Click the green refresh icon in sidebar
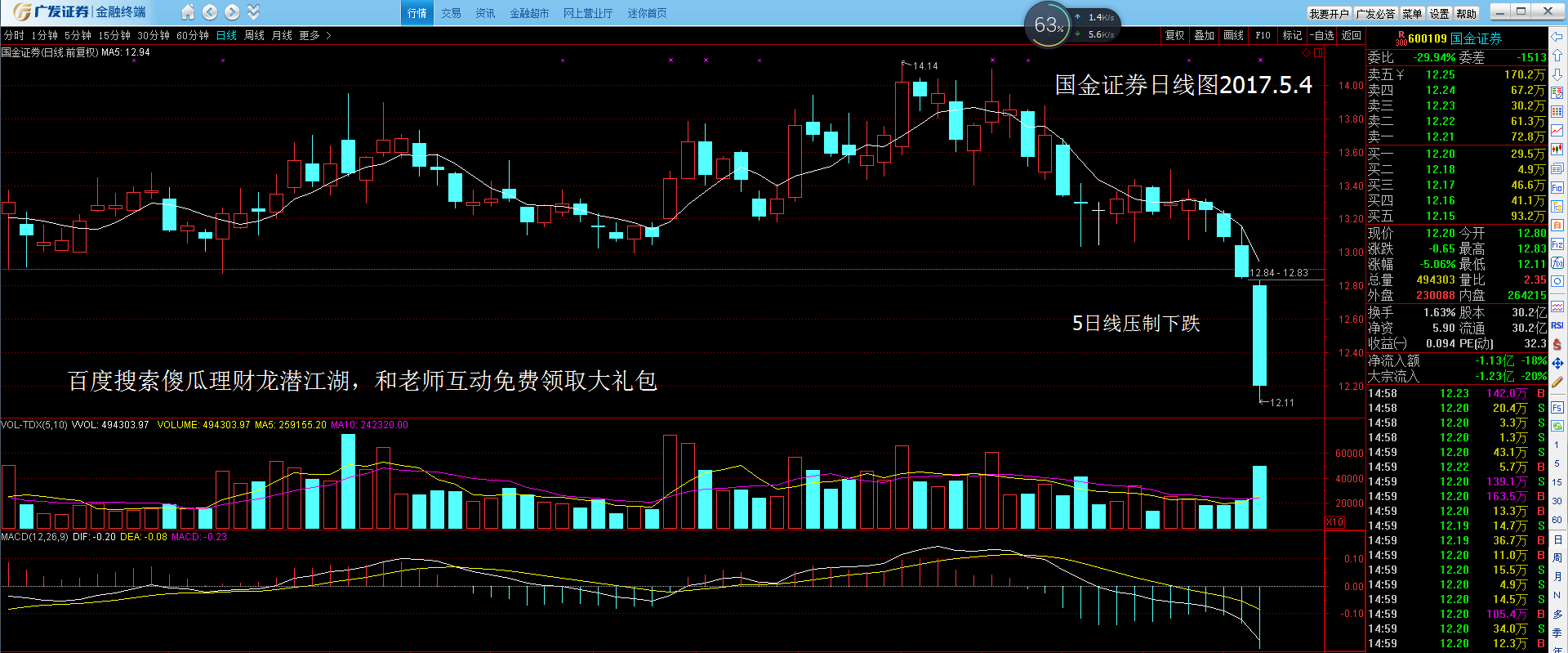Image resolution: width=1568 pixels, height=653 pixels. [1557, 426]
